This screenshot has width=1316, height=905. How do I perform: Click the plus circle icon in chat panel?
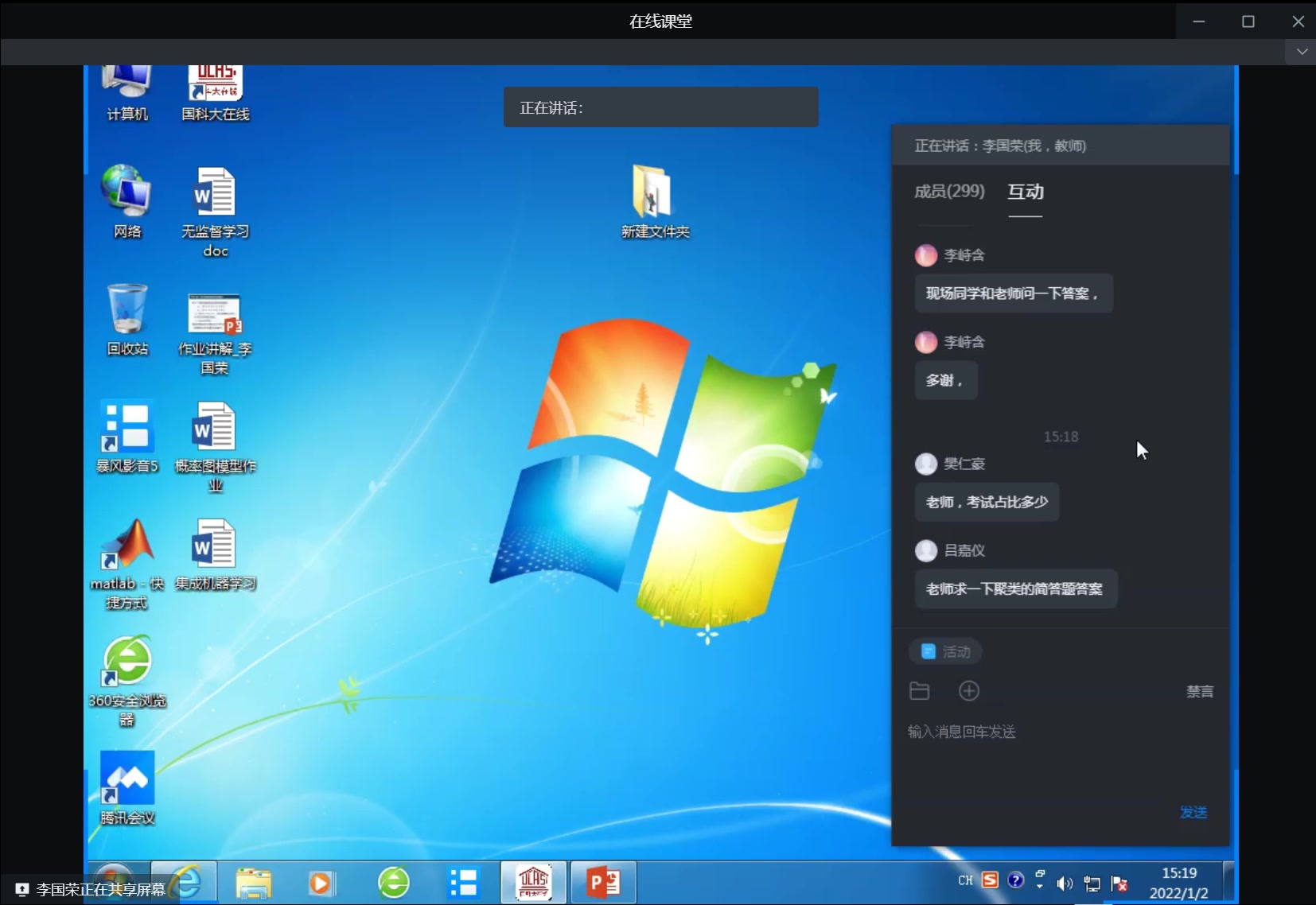pos(968,691)
